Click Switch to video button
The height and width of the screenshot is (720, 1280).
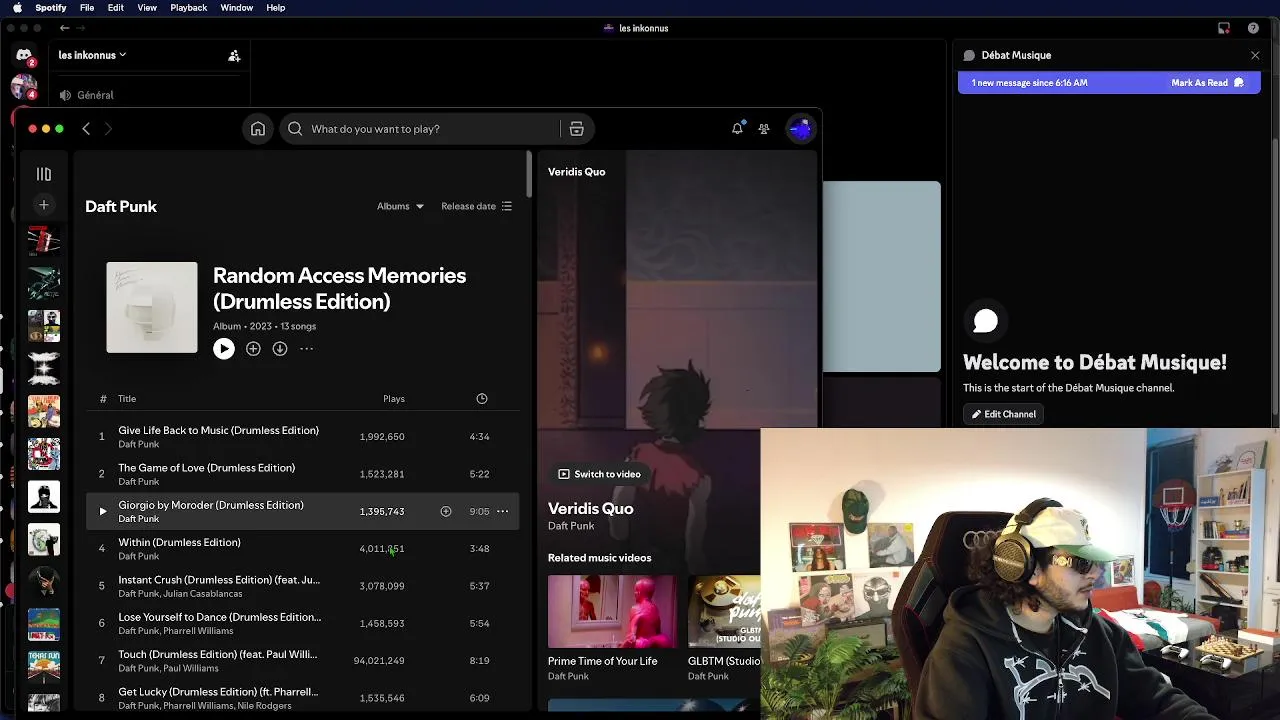[599, 474]
